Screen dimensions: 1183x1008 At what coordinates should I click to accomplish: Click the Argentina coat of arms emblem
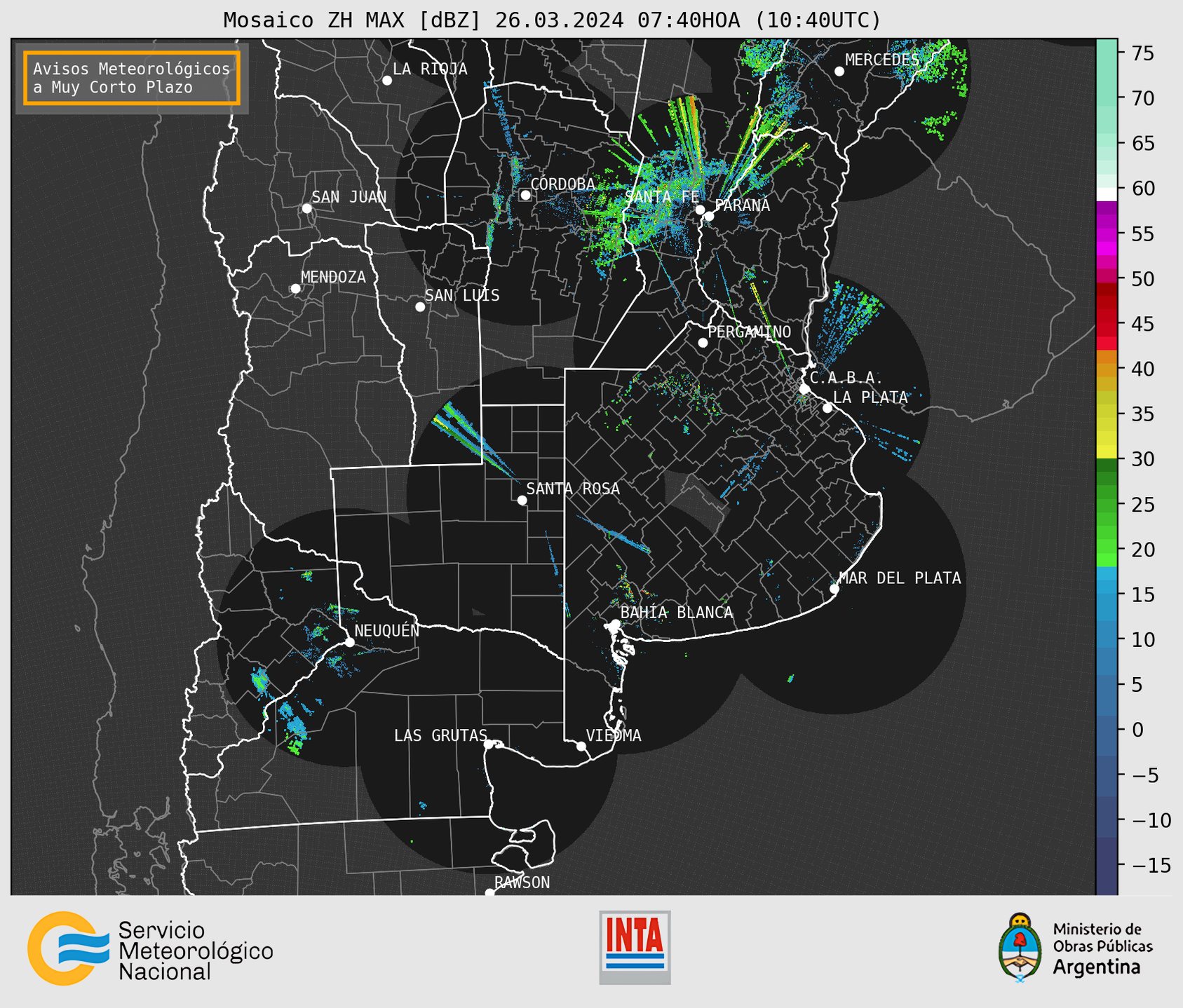click(1020, 948)
